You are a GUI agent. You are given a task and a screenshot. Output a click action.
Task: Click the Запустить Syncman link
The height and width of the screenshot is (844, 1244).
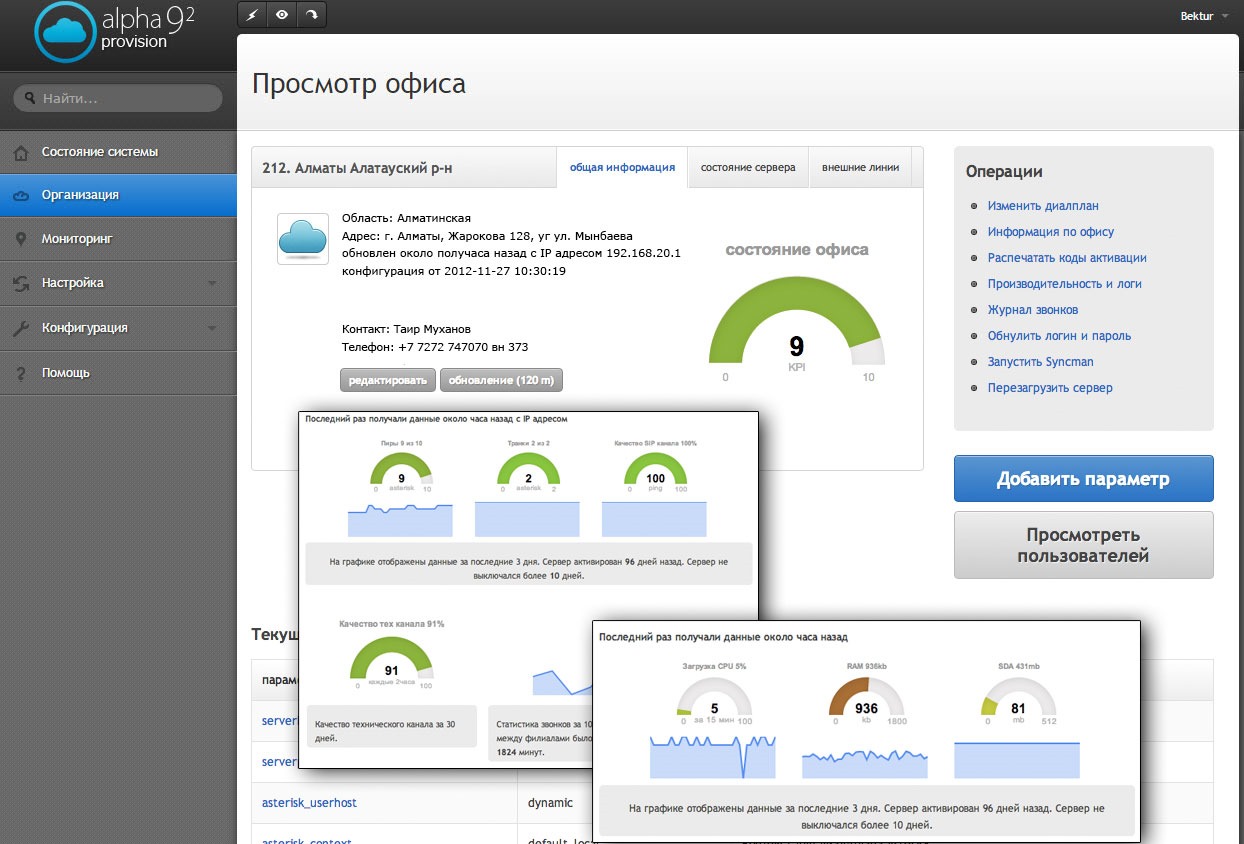click(1041, 362)
